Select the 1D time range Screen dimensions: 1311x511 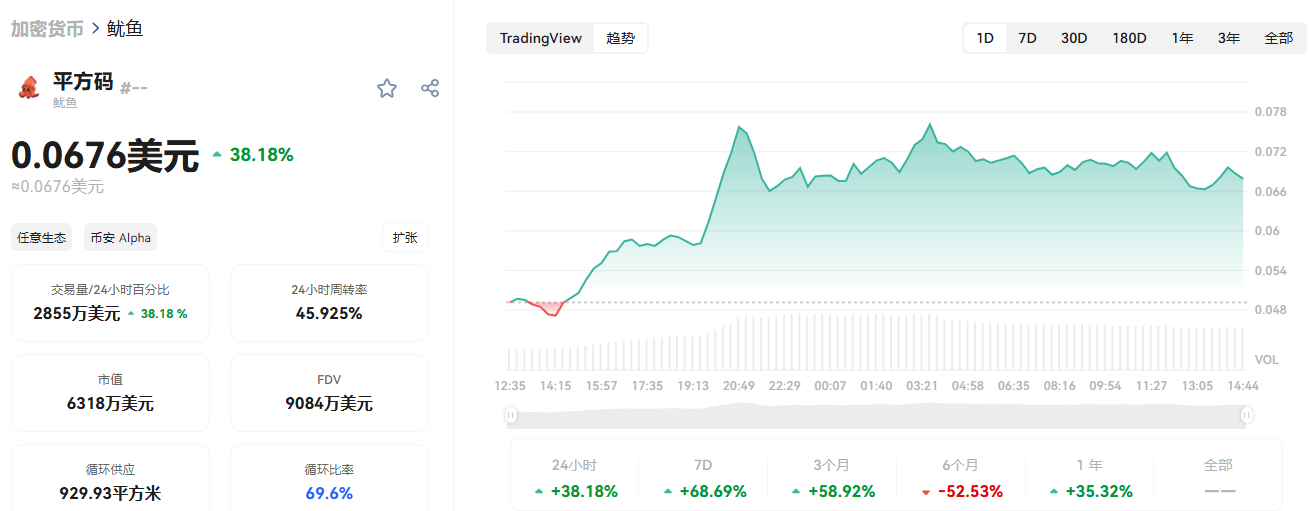(985, 38)
